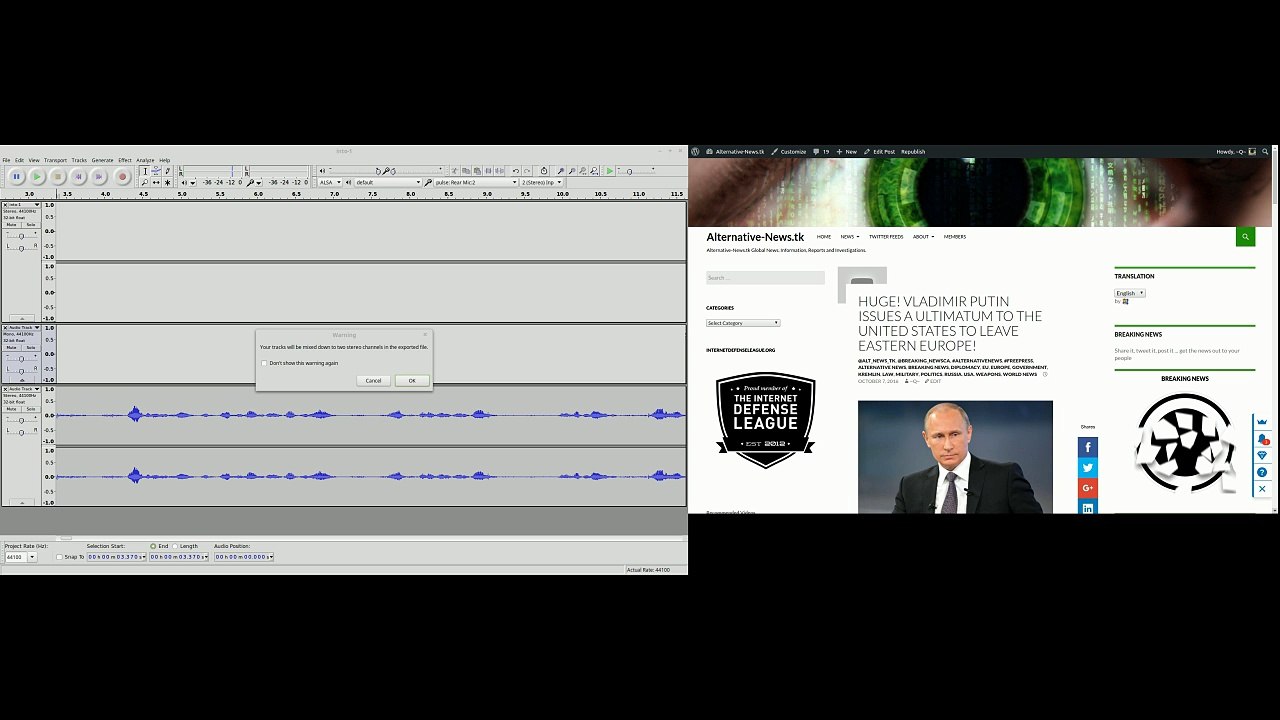Mute the bottom stereo Audio Track
This screenshot has height=720, width=1280.
12,409
